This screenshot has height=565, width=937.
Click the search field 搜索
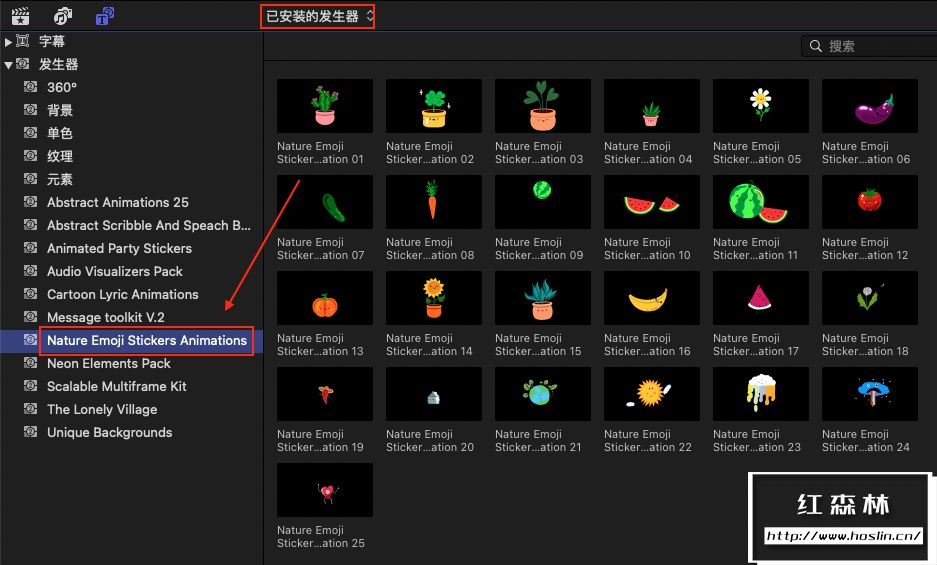869,46
